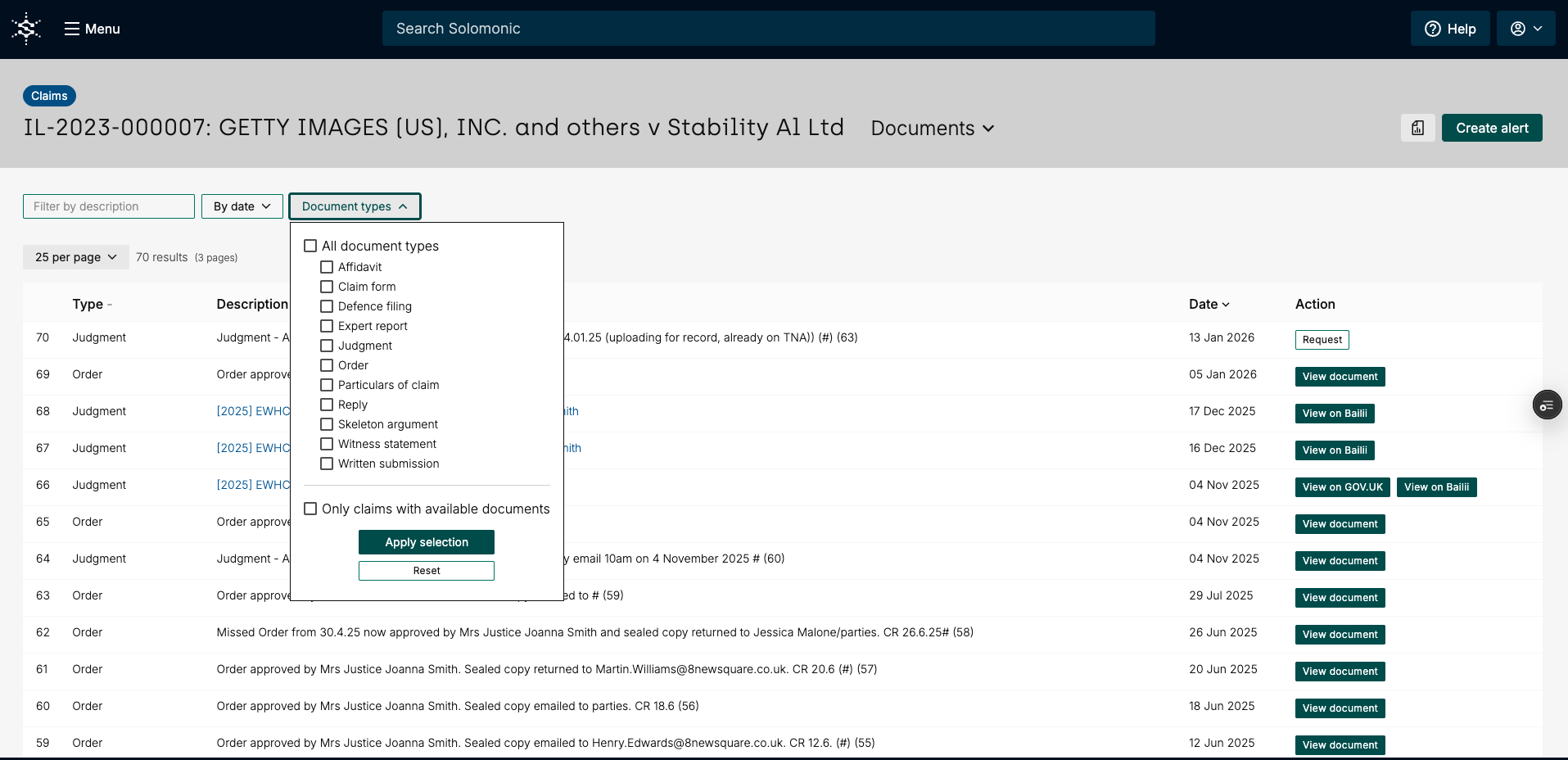The image size is (1568, 760).
Task: Collapse the Document types dropdown
Action: 355,206
